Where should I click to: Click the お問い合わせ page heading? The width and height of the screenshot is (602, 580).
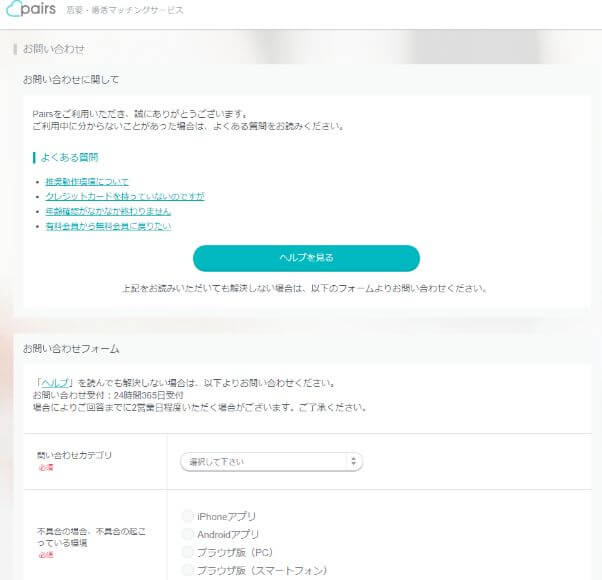point(54,48)
